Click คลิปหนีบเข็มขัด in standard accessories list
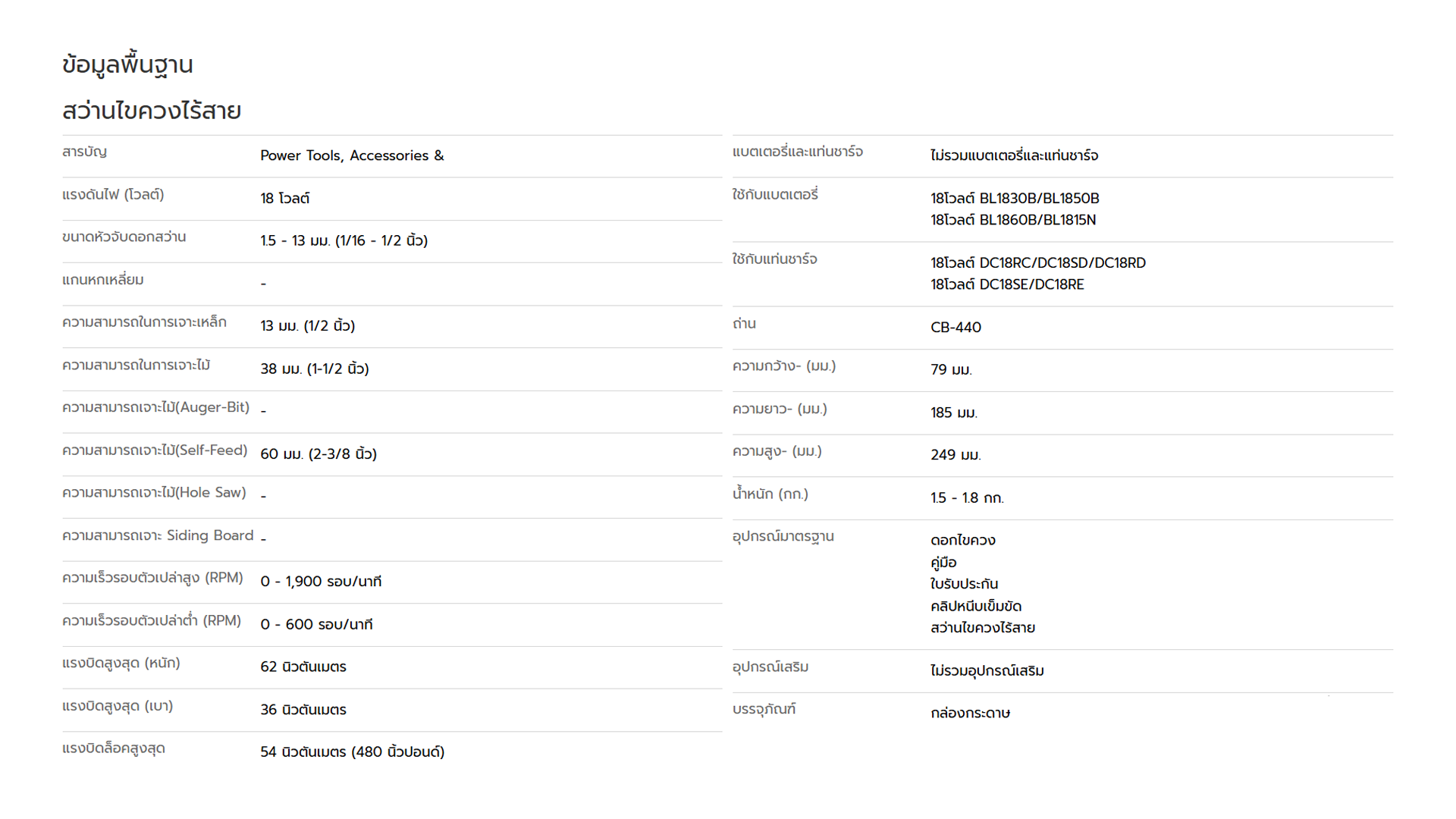This screenshot has width=1456, height=819. (x=976, y=606)
